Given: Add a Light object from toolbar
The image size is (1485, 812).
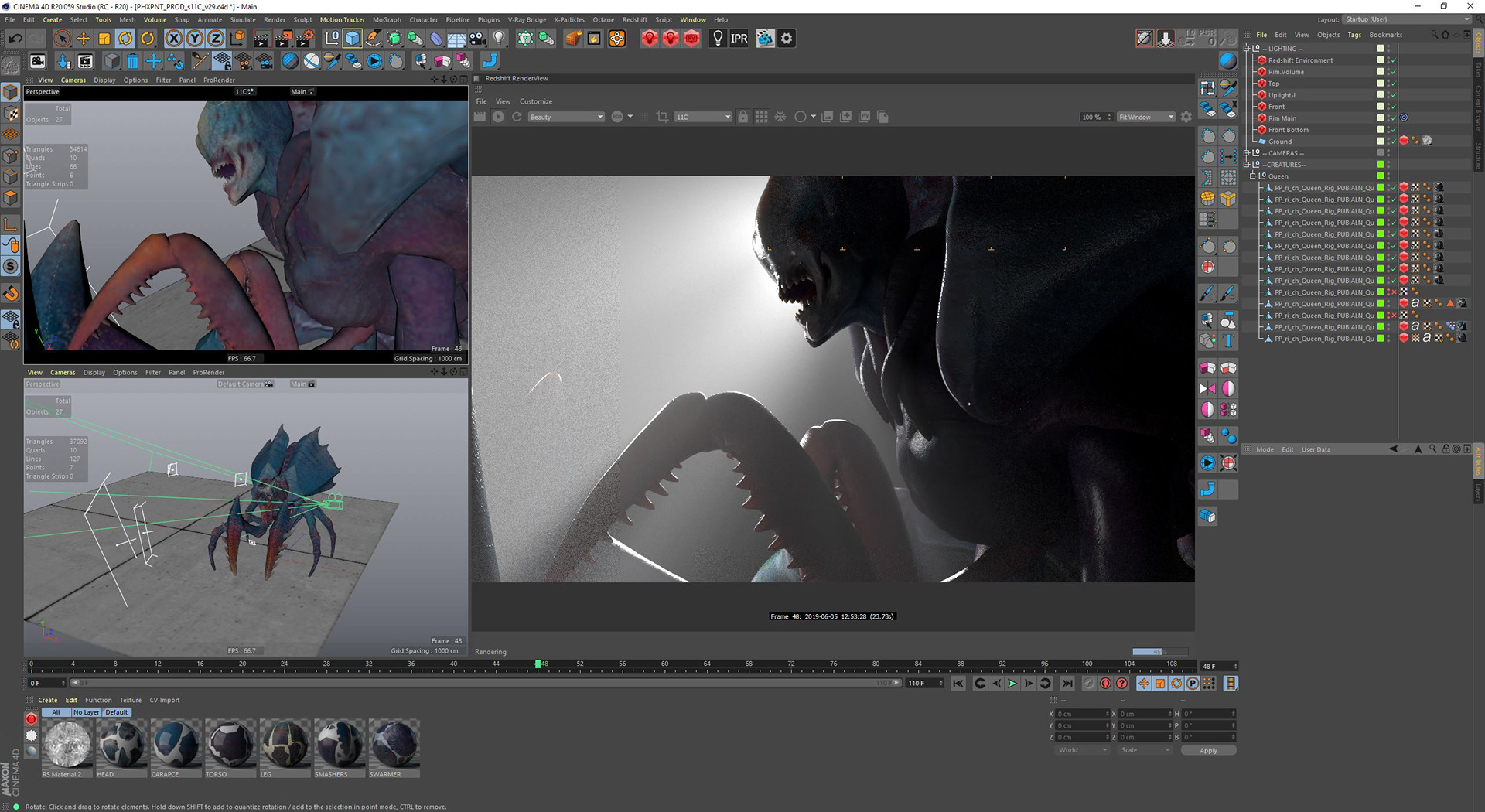Looking at the screenshot, I should (x=499, y=39).
